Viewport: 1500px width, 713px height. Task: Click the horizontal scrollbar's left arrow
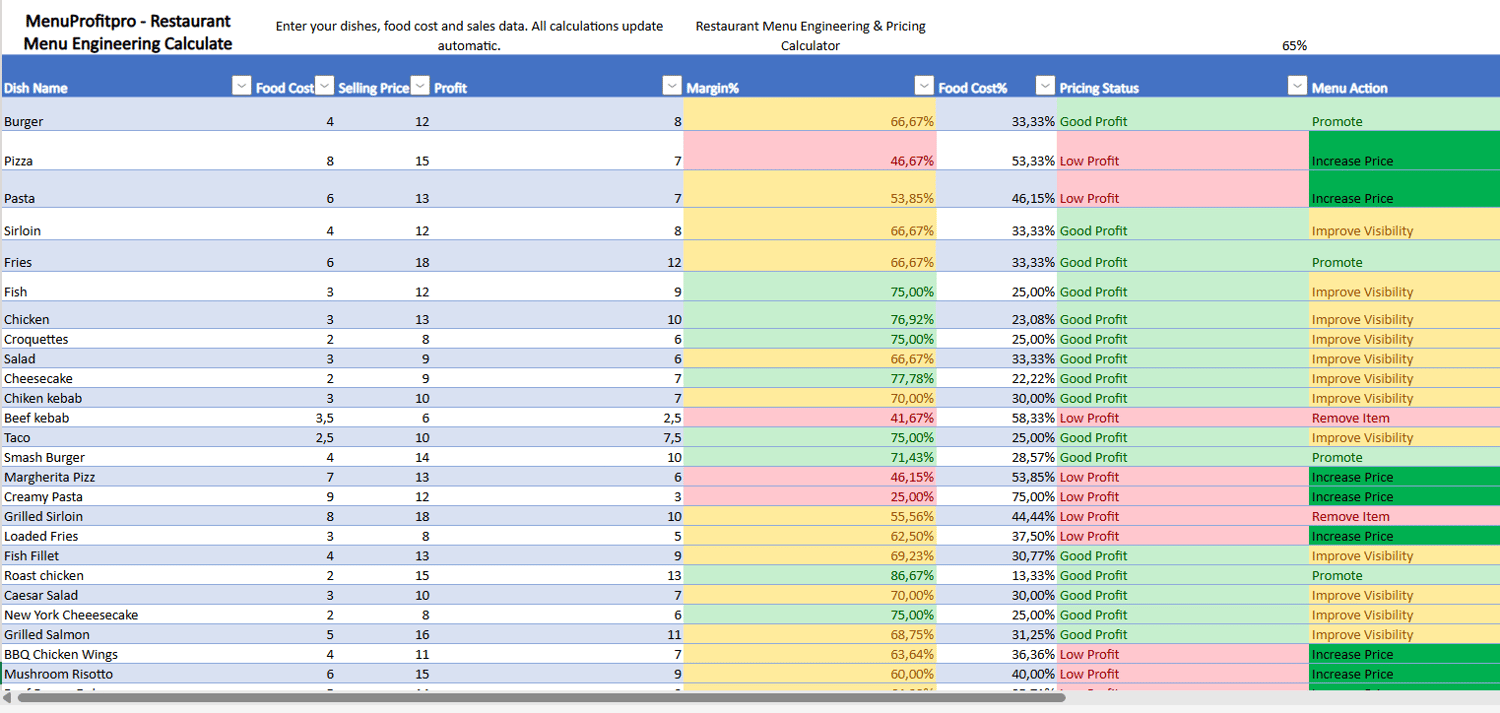pyautogui.click(x=8, y=697)
